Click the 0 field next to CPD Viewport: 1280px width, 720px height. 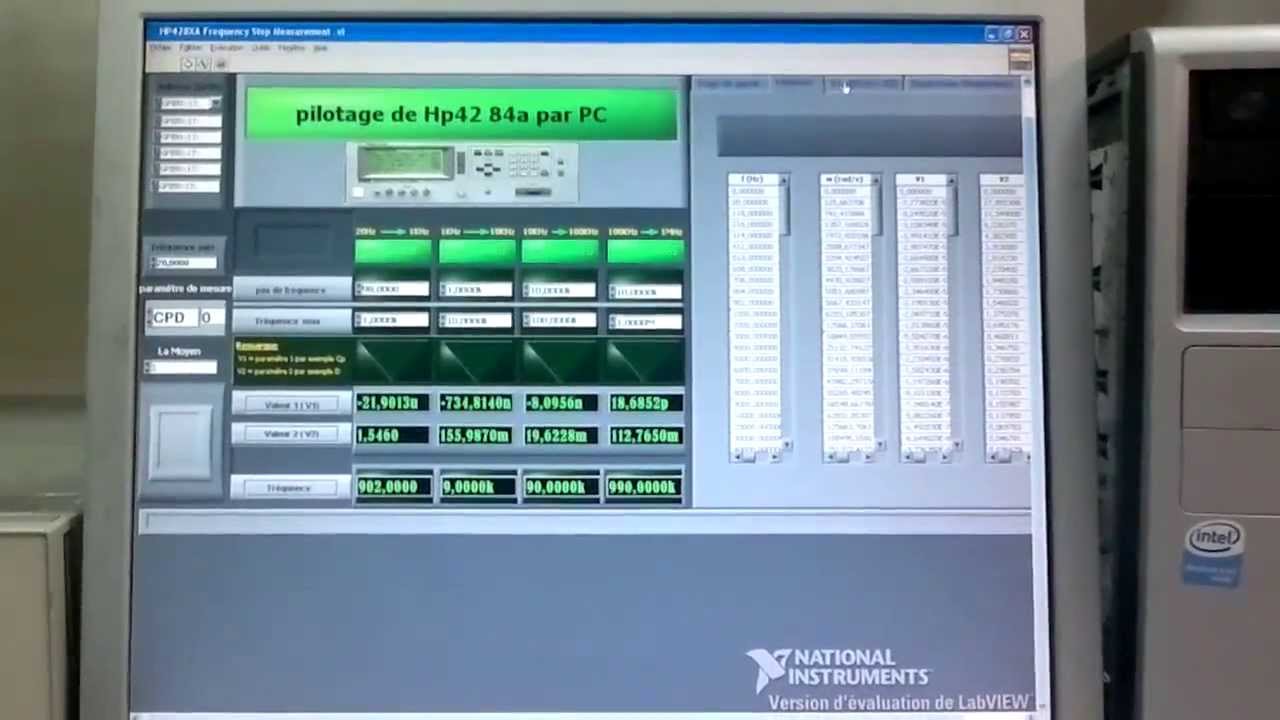pyautogui.click(x=210, y=317)
